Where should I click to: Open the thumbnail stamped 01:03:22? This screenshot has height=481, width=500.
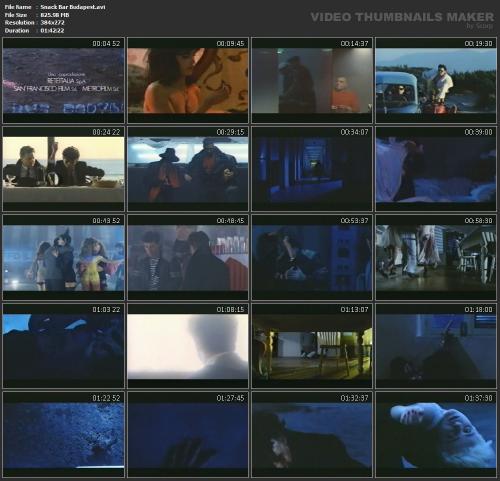(x=63, y=346)
